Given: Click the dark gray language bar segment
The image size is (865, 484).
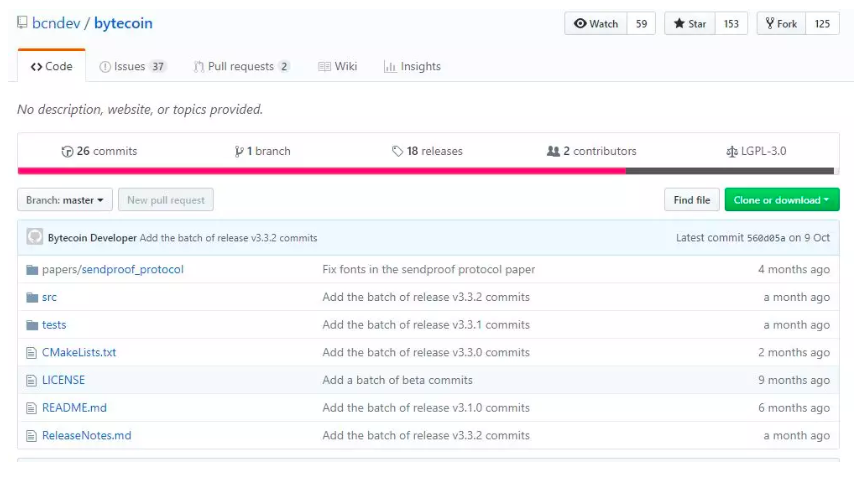Looking at the screenshot, I should point(730,171).
